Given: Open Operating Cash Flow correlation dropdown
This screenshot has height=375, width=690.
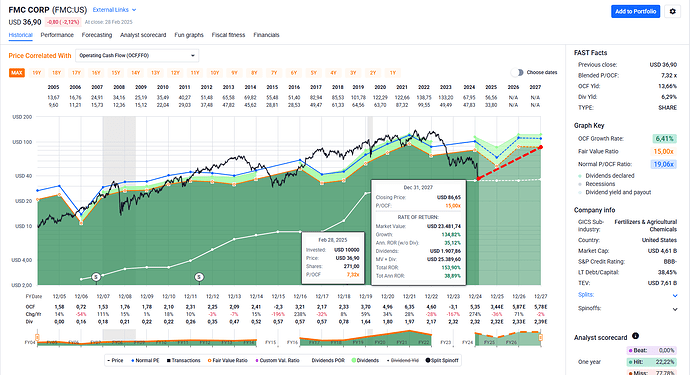Looking at the screenshot, I should (x=137, y=55).
